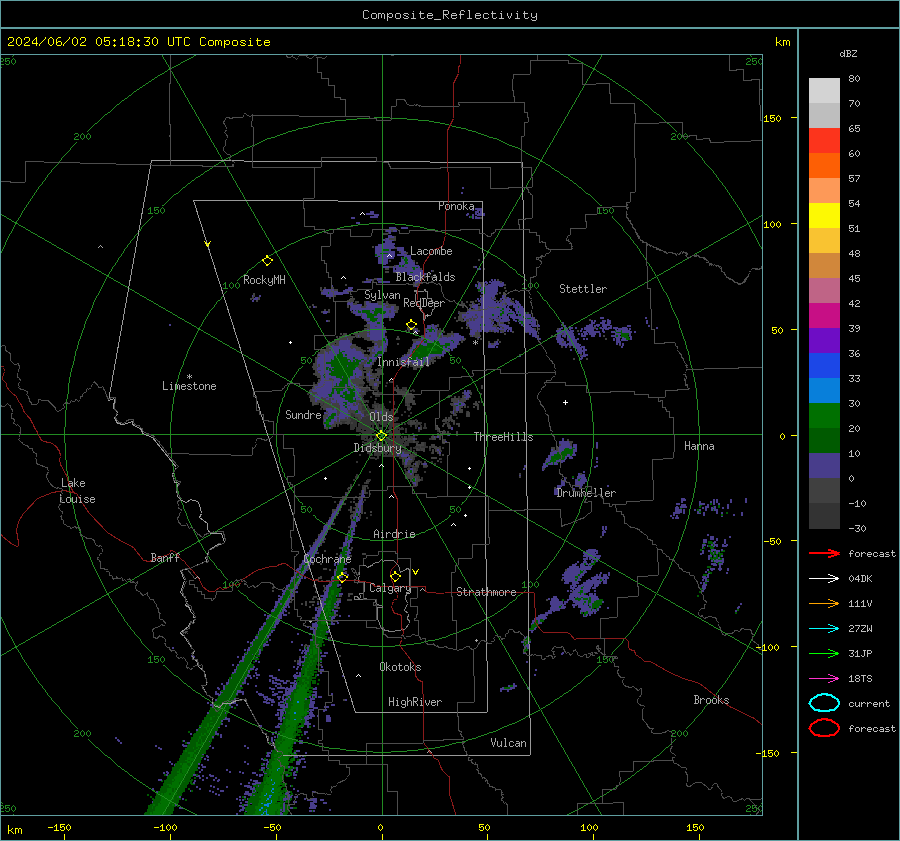
Task: Click the RedDeer city label
Action: point(424,303)
